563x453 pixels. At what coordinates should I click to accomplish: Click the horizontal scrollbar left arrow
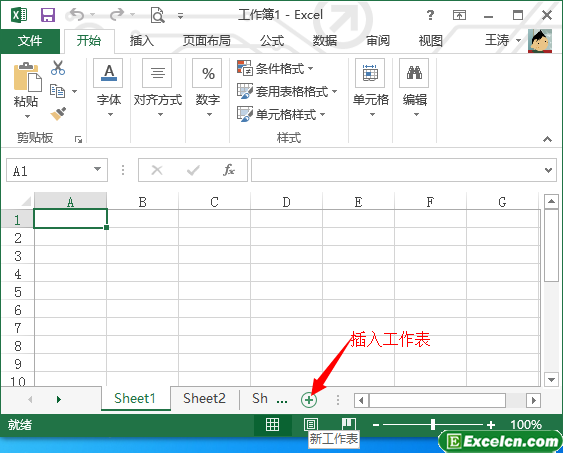tap(362, 400)
